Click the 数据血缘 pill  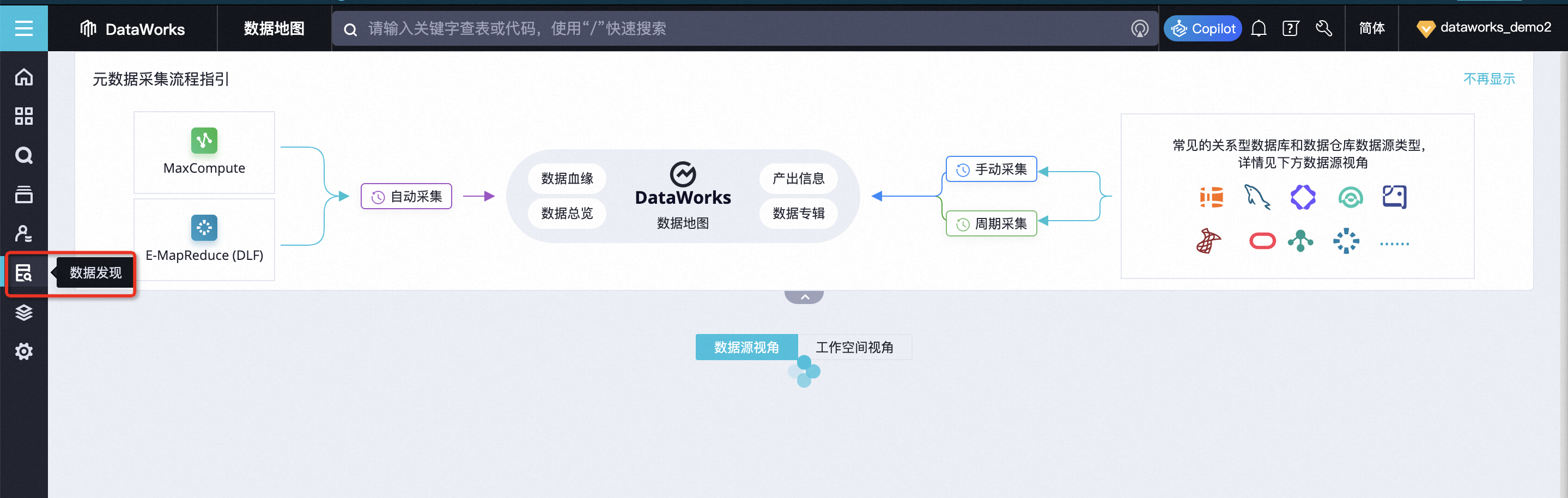point(567,178)
